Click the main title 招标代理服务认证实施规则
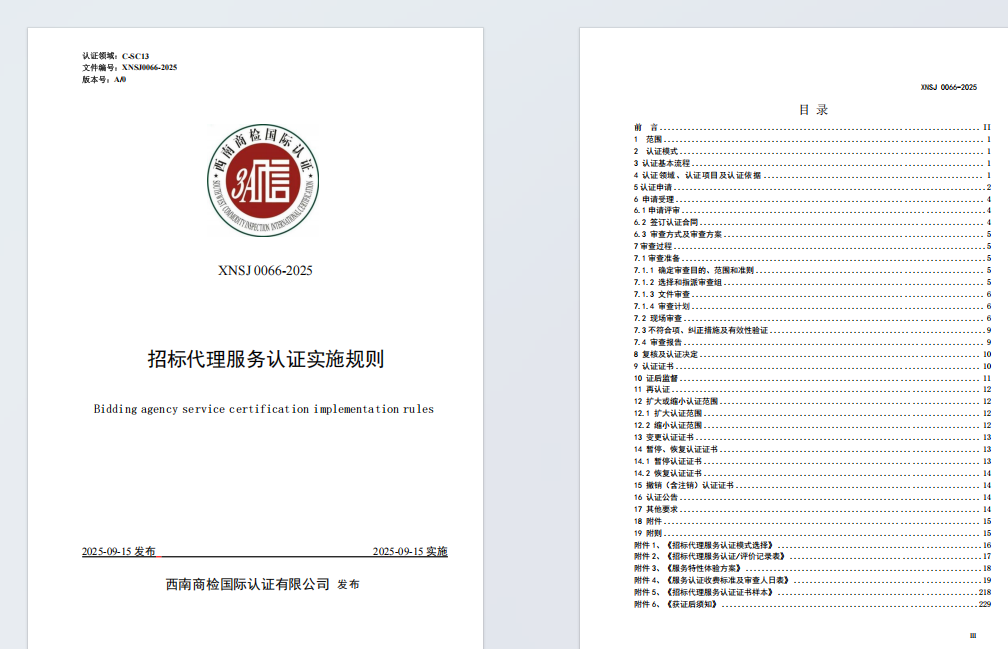The width and height of the screenshot is (1008, 649). [x=265, y=360]
